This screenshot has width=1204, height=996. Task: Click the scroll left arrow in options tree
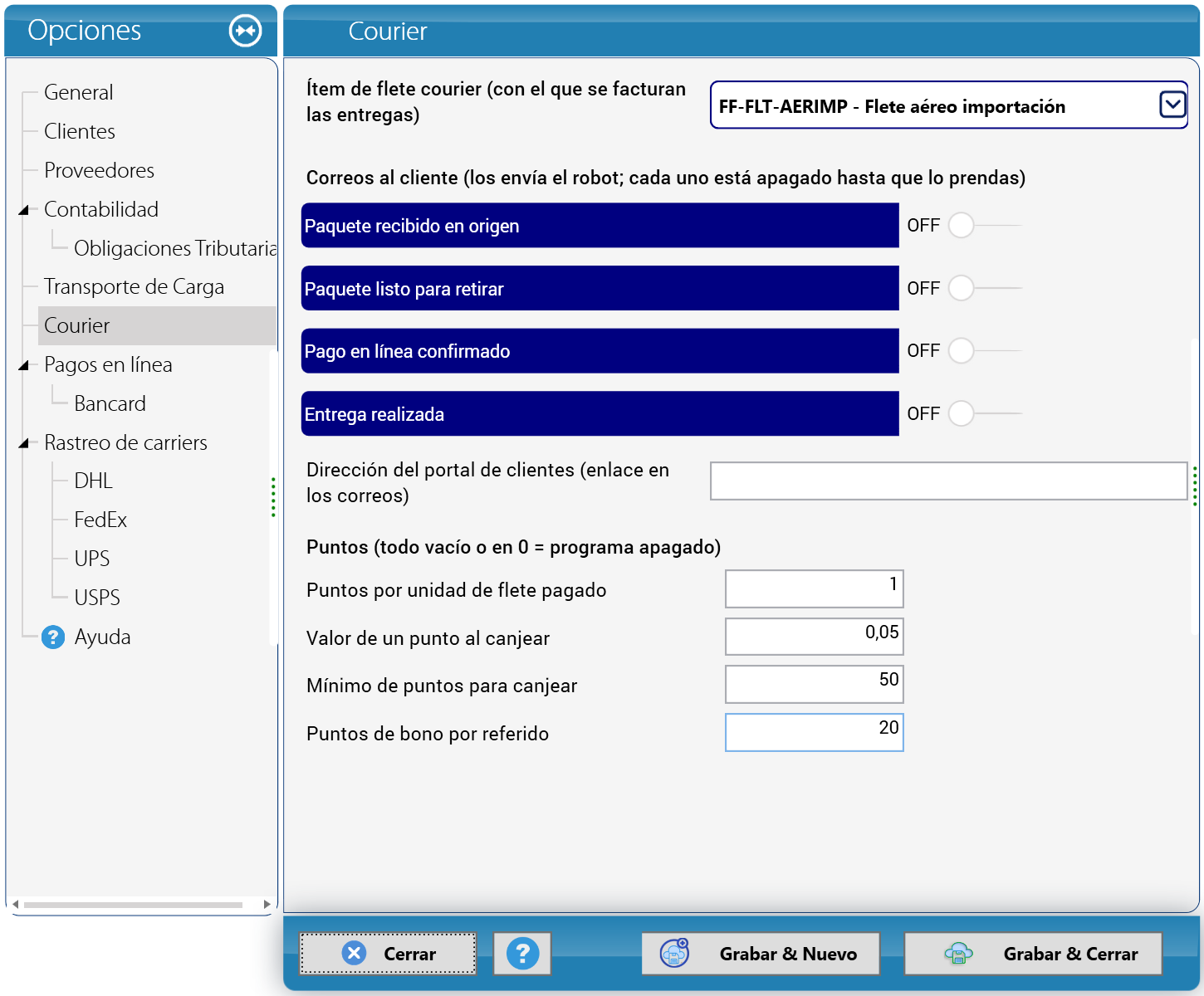tap(16, 905)
